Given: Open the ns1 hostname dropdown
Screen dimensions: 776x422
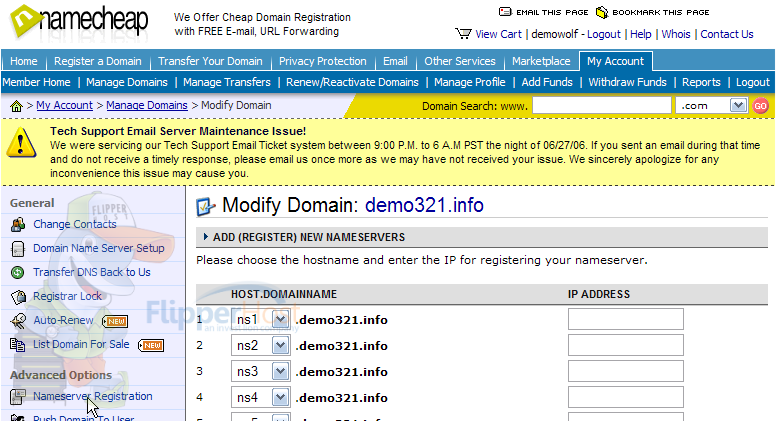Looking at the screenshot, I should [x=280, y=320].
